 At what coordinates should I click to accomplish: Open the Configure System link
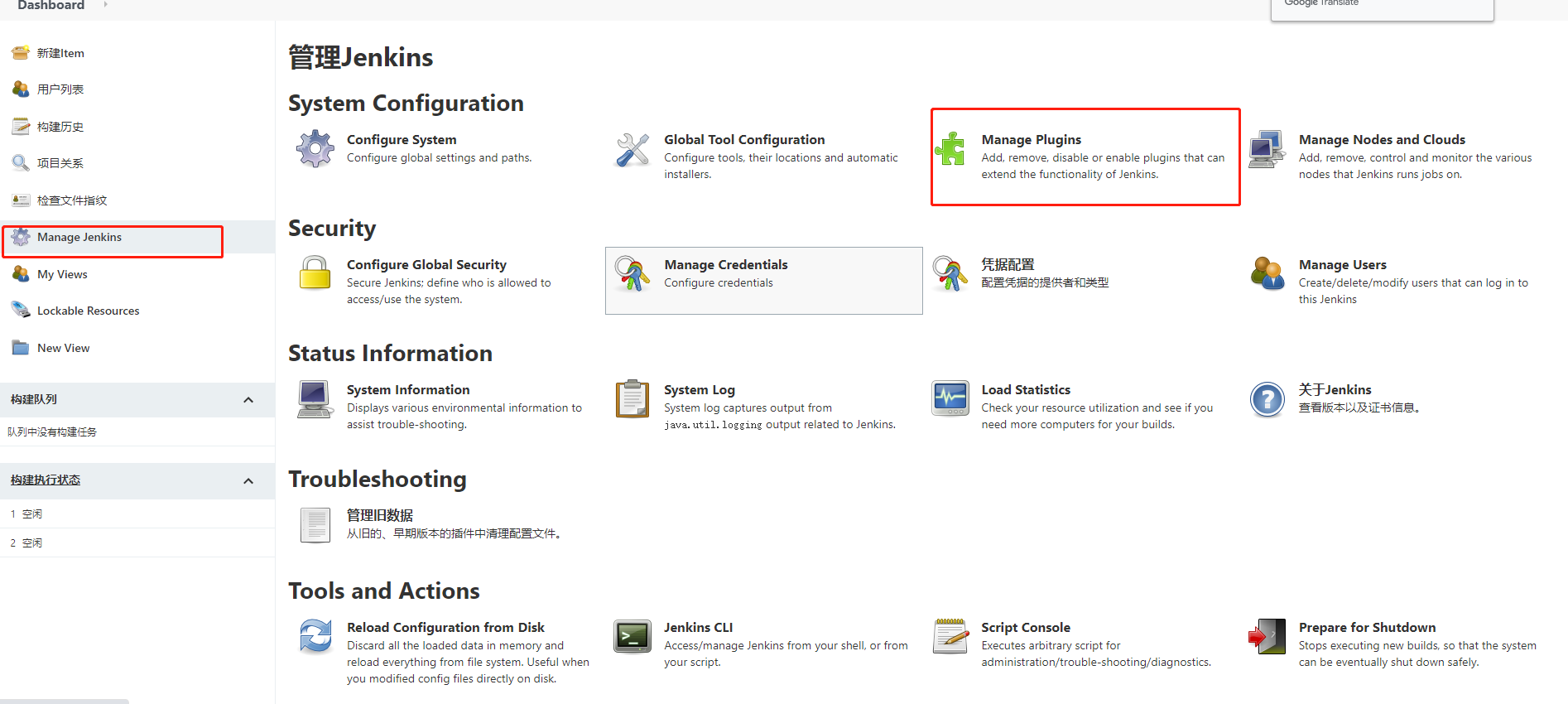(x=402, y=139)
